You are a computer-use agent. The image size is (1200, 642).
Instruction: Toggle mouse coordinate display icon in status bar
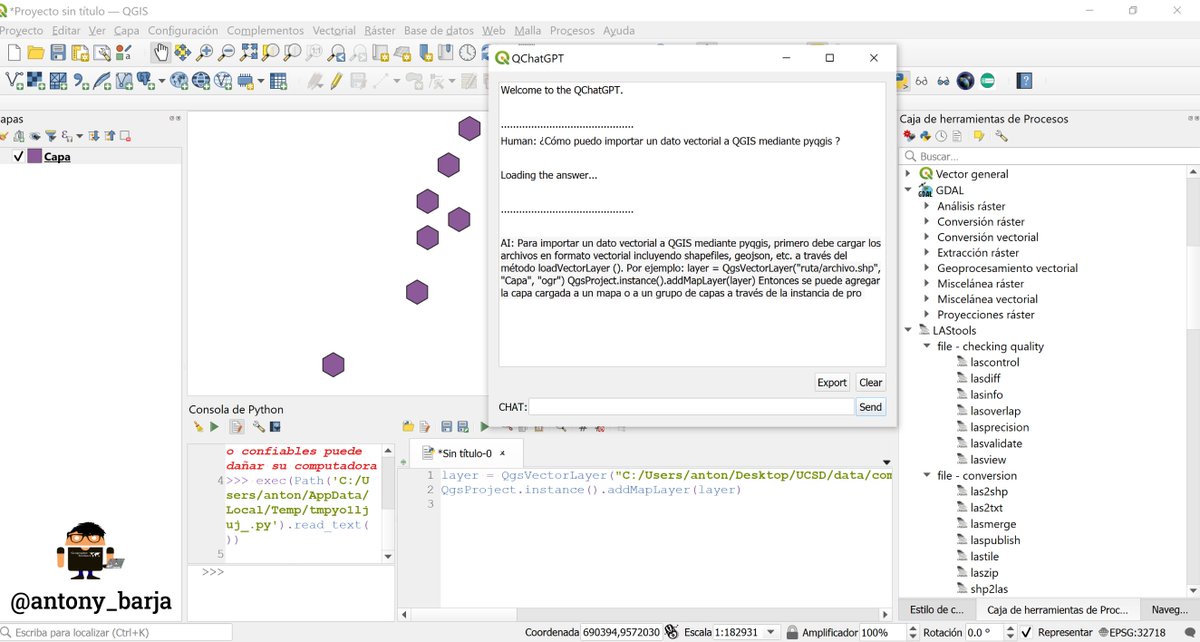point(673,632)
